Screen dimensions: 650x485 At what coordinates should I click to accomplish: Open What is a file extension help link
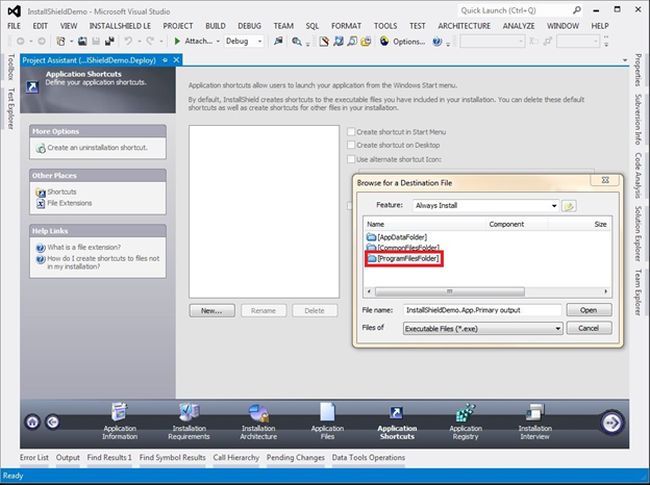[84, 247]
